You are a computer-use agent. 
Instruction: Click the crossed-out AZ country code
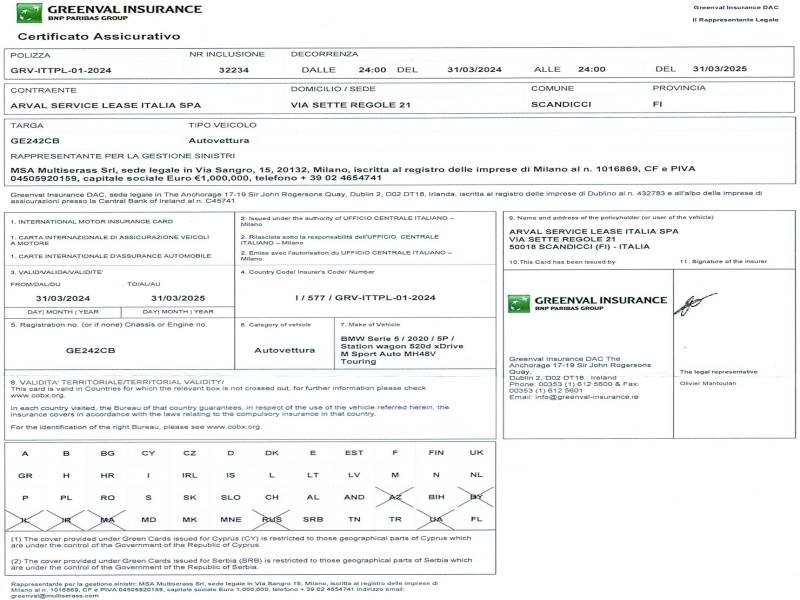click(395, 497)
